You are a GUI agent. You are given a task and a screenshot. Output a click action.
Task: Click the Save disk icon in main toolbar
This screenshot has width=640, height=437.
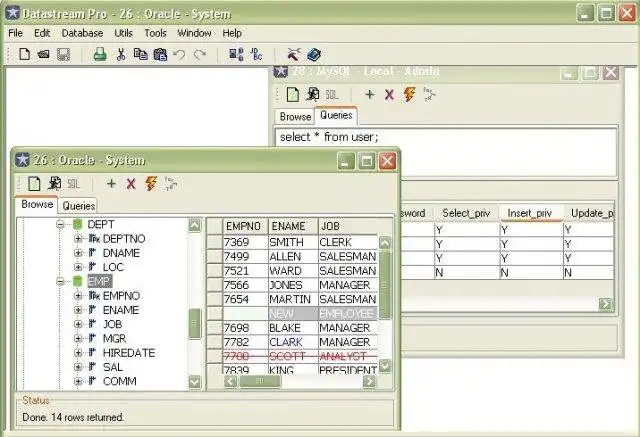(63, 54)
